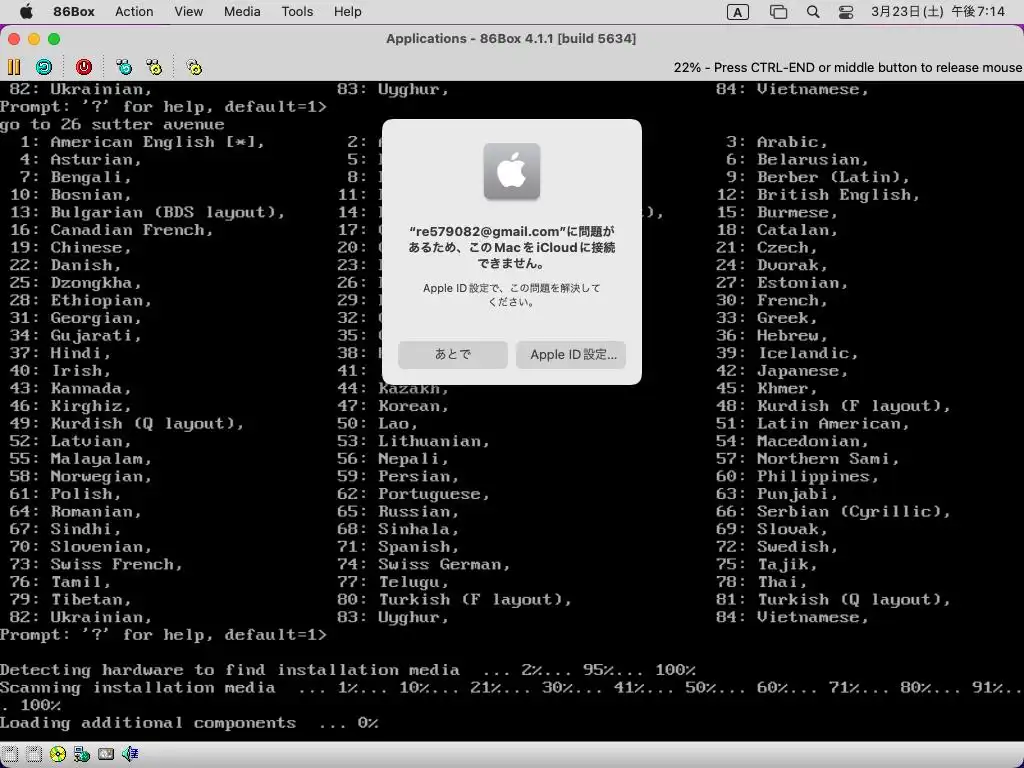
Task: Pause the emulation with the yellow pause icon
Action: pos(14,67)
